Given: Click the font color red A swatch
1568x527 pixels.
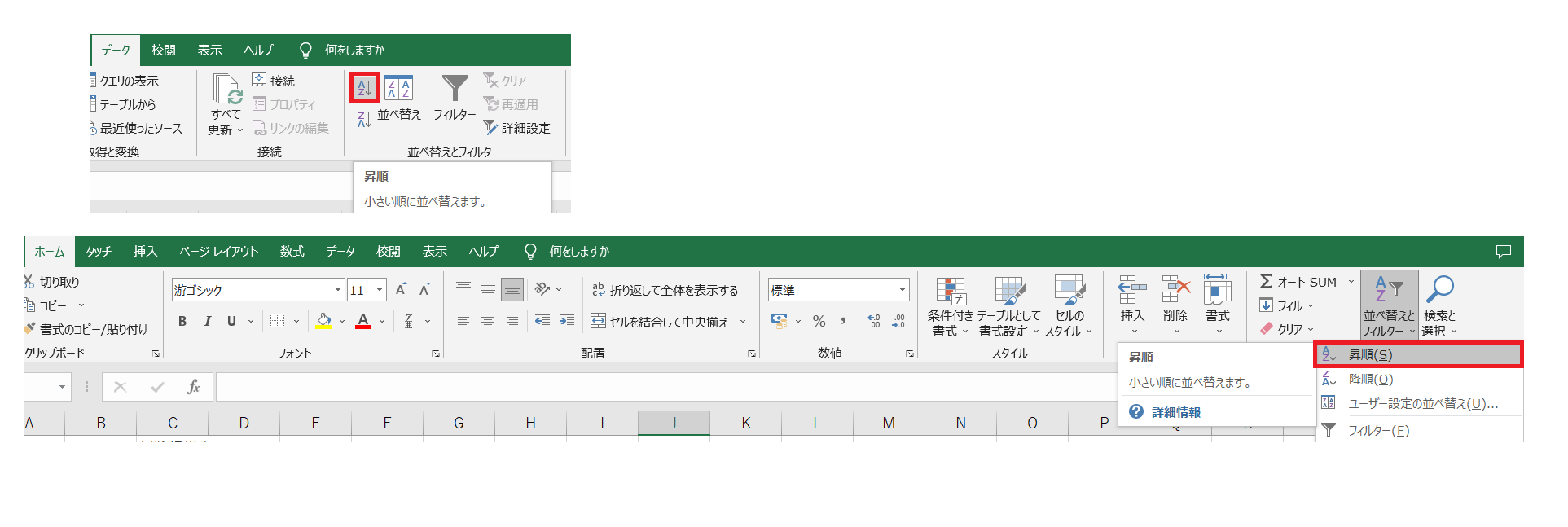Looking at the screenshot, I should tap(363, 321).
